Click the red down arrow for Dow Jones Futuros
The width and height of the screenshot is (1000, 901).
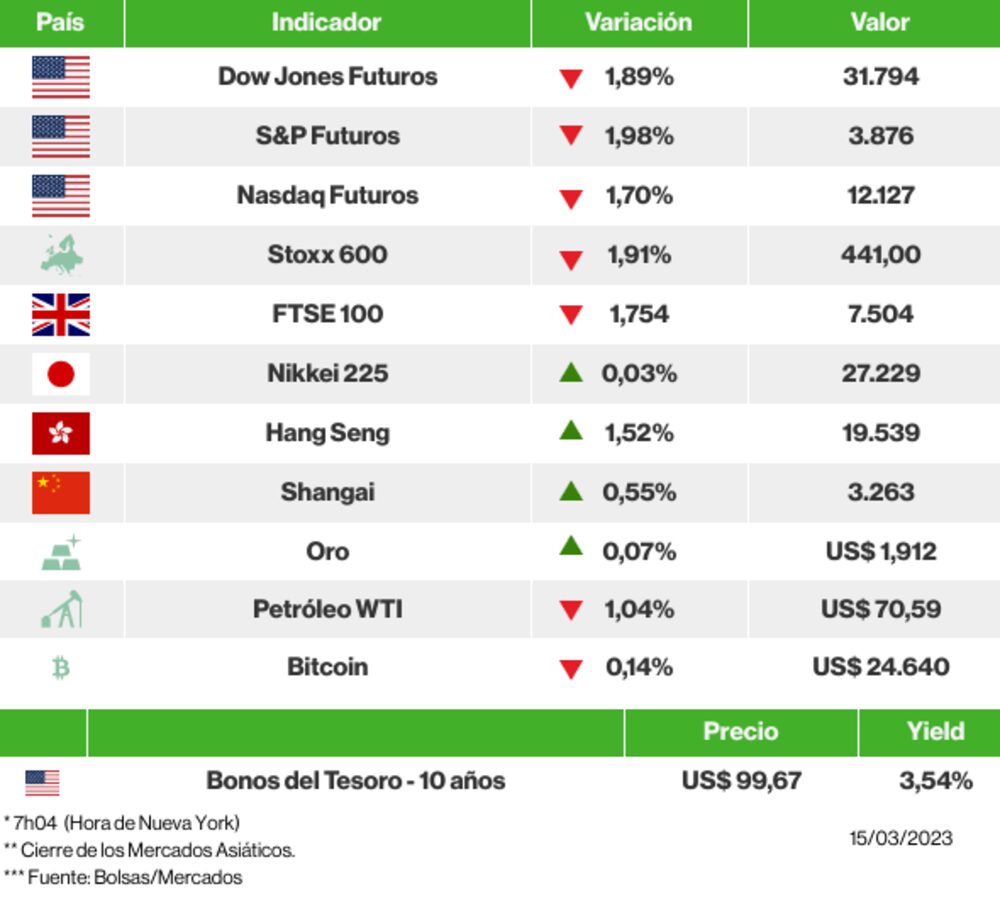pos(571,79)
